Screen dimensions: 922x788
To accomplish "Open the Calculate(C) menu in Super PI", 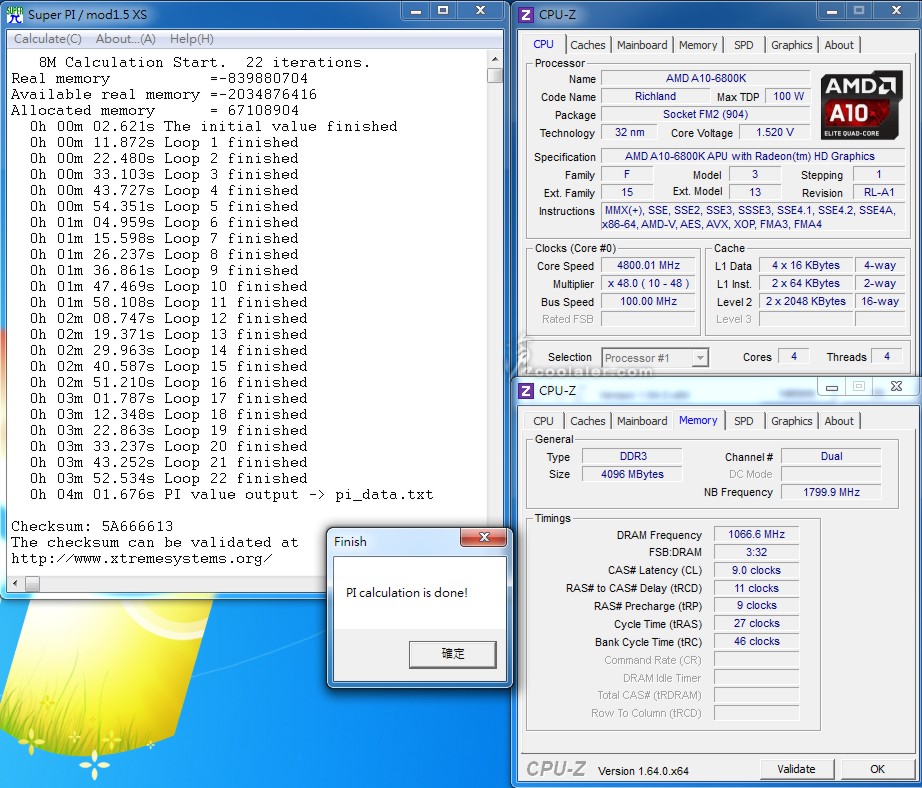I will tap(48, 39).
